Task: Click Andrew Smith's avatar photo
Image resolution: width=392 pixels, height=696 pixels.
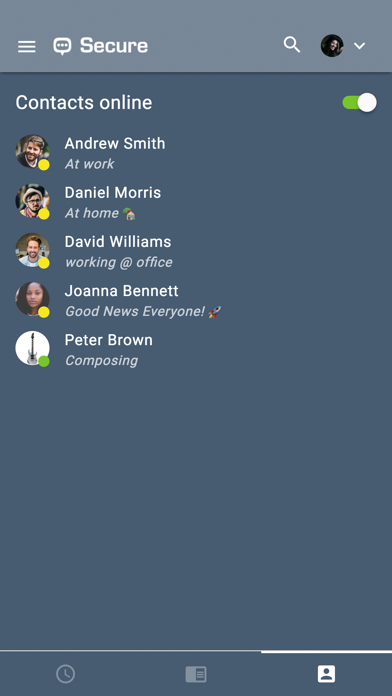Action: [x=32, y=152]
